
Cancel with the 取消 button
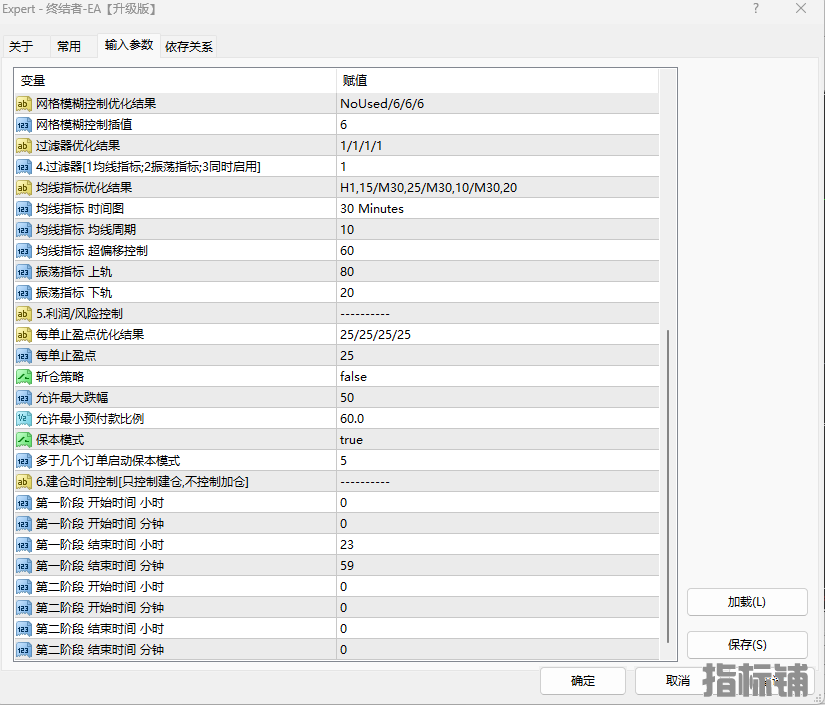[x=677, y=681]
